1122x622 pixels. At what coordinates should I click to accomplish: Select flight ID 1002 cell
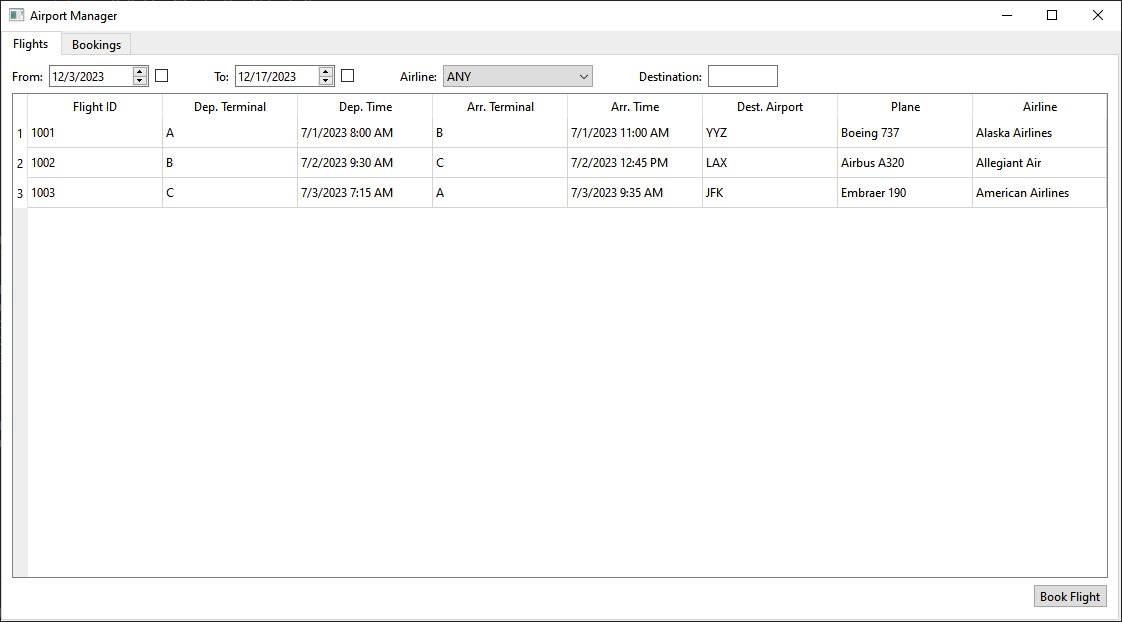pos(94,163)
